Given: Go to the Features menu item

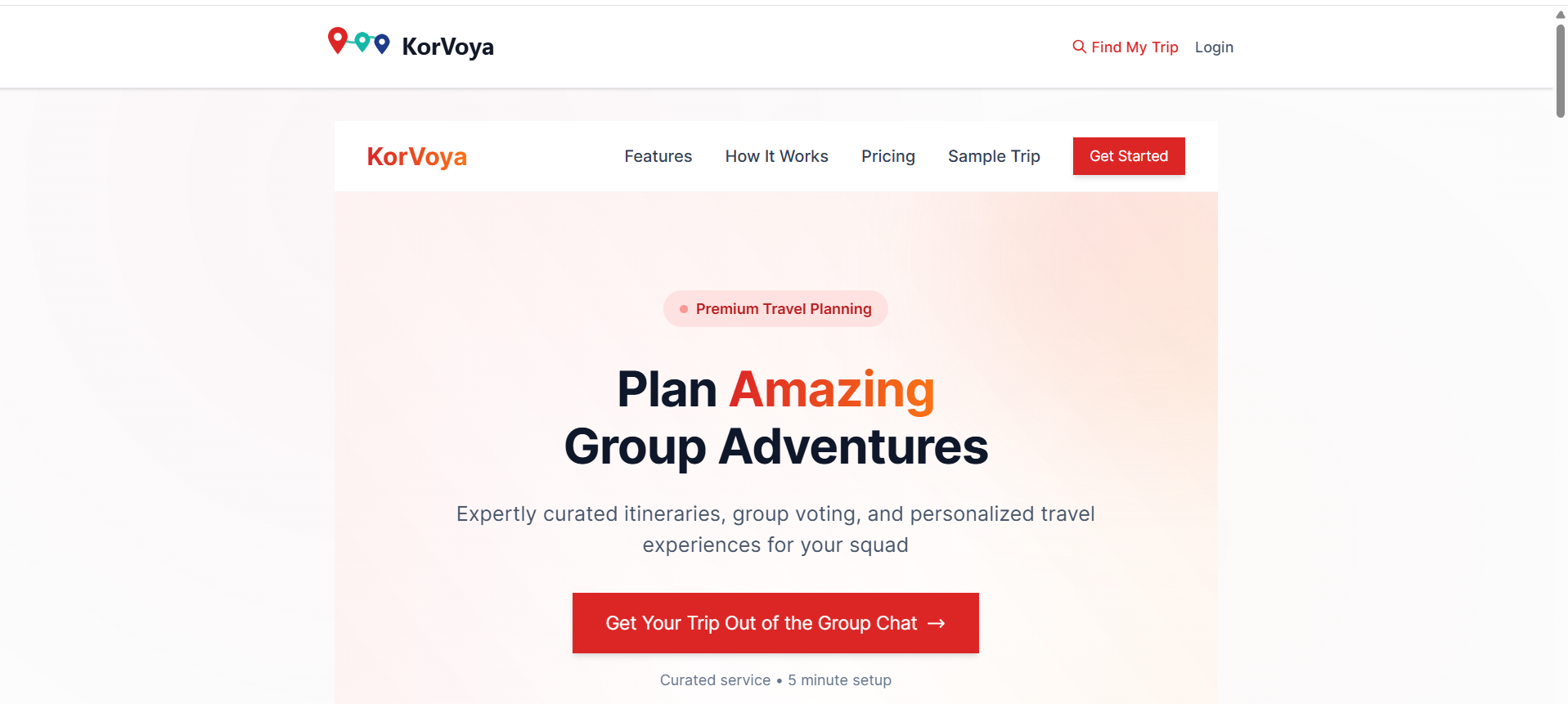Looking at the screenshot, I should coord(658,156).
